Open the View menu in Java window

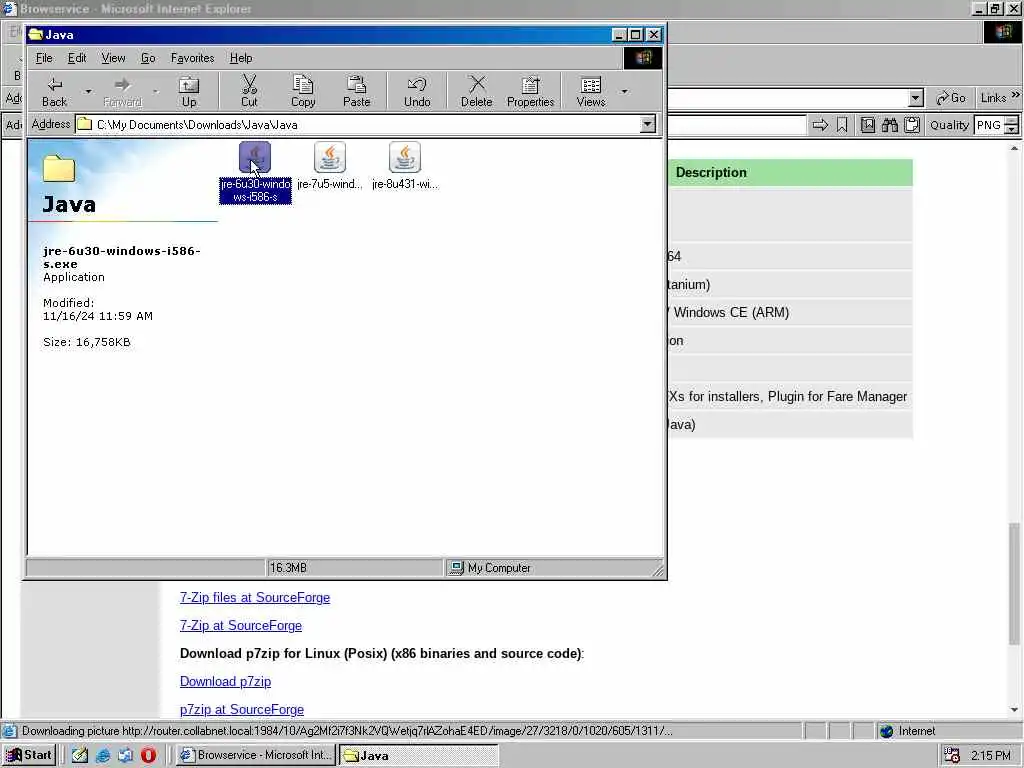(113, 58)
